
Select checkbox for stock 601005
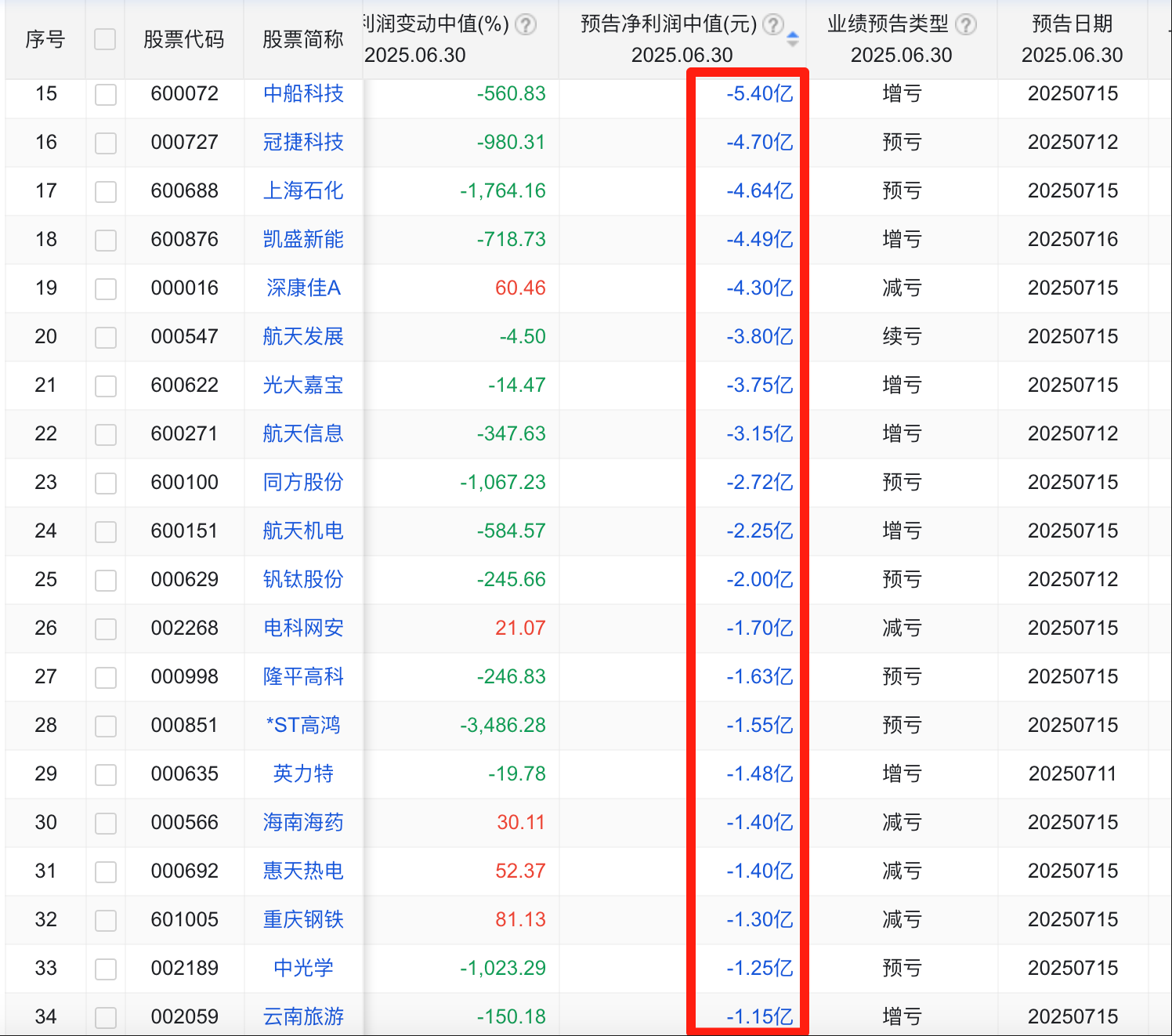tap(106, 921)
